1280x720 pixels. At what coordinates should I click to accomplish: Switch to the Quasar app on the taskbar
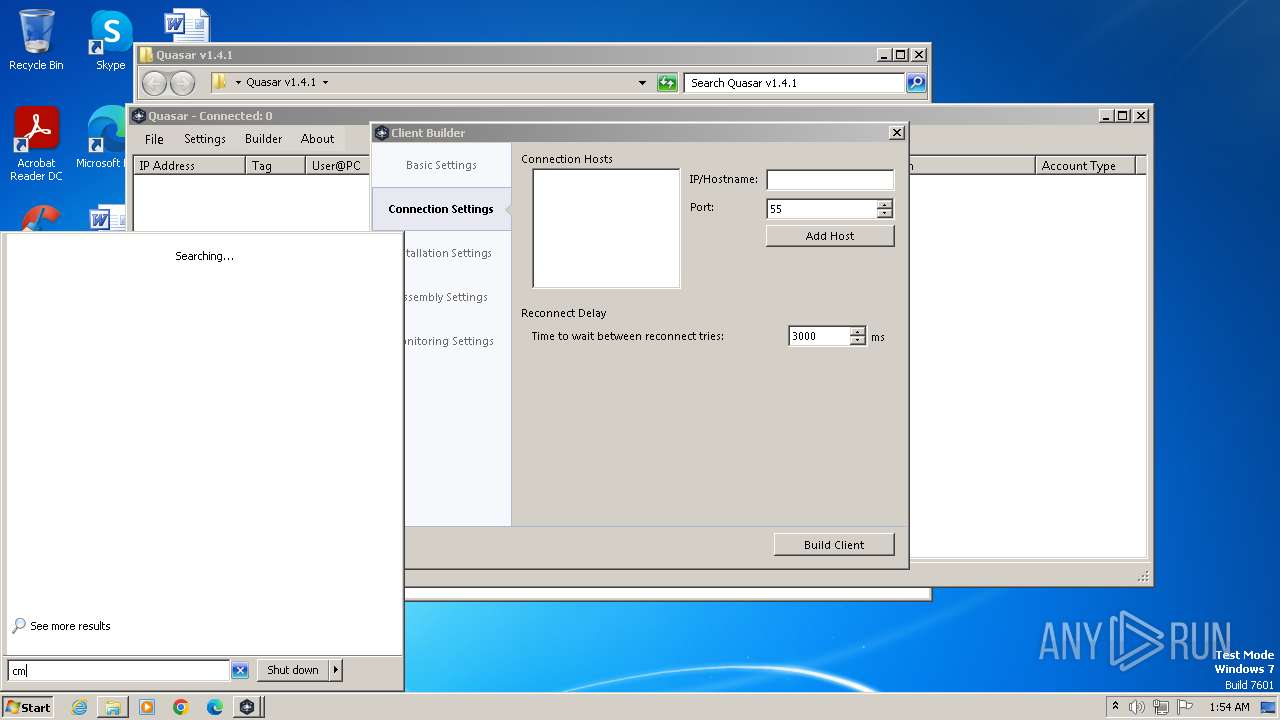pos(247,707)
